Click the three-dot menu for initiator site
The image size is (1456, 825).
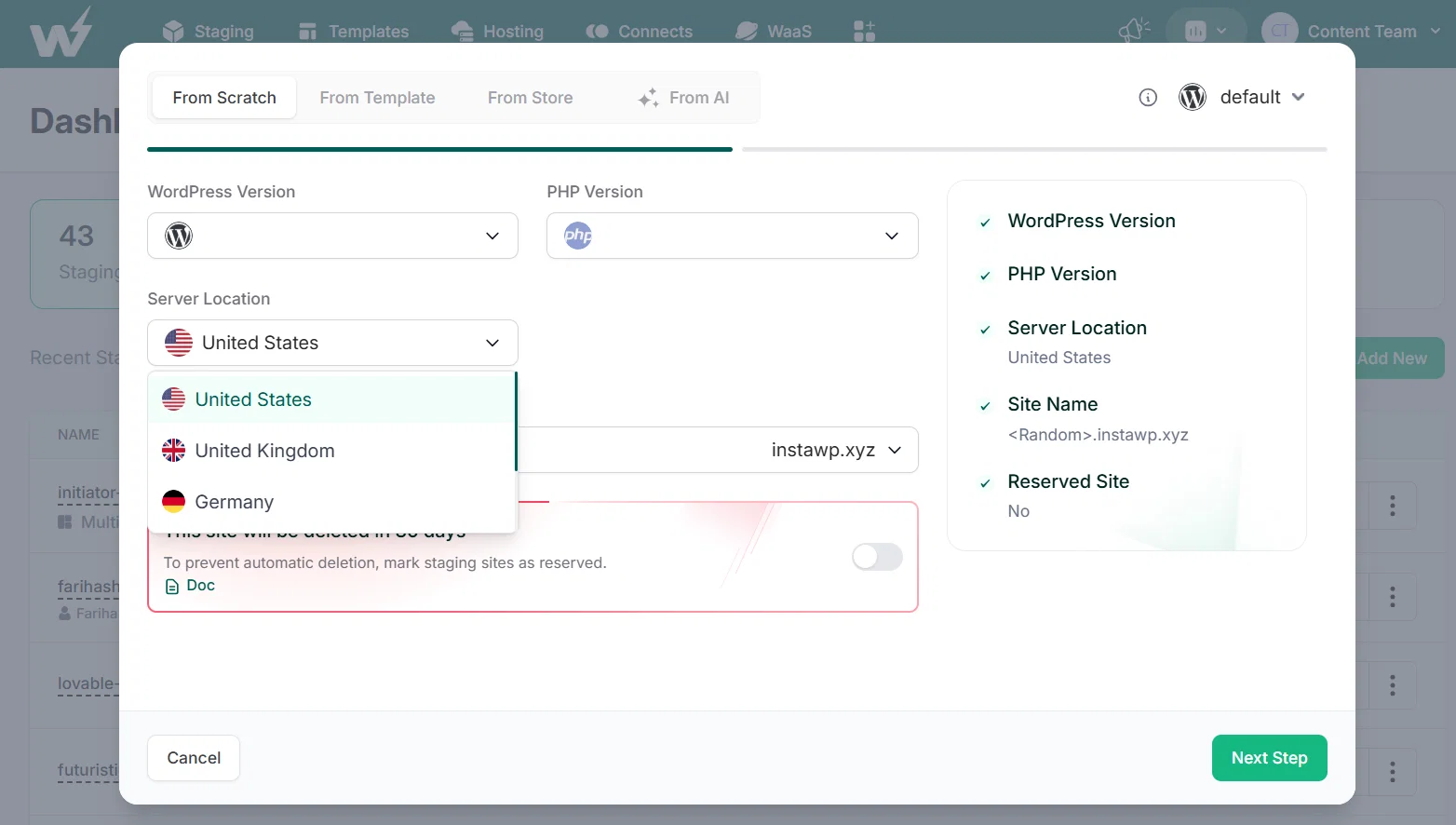pyautogui.click(x=1392, y=506)
